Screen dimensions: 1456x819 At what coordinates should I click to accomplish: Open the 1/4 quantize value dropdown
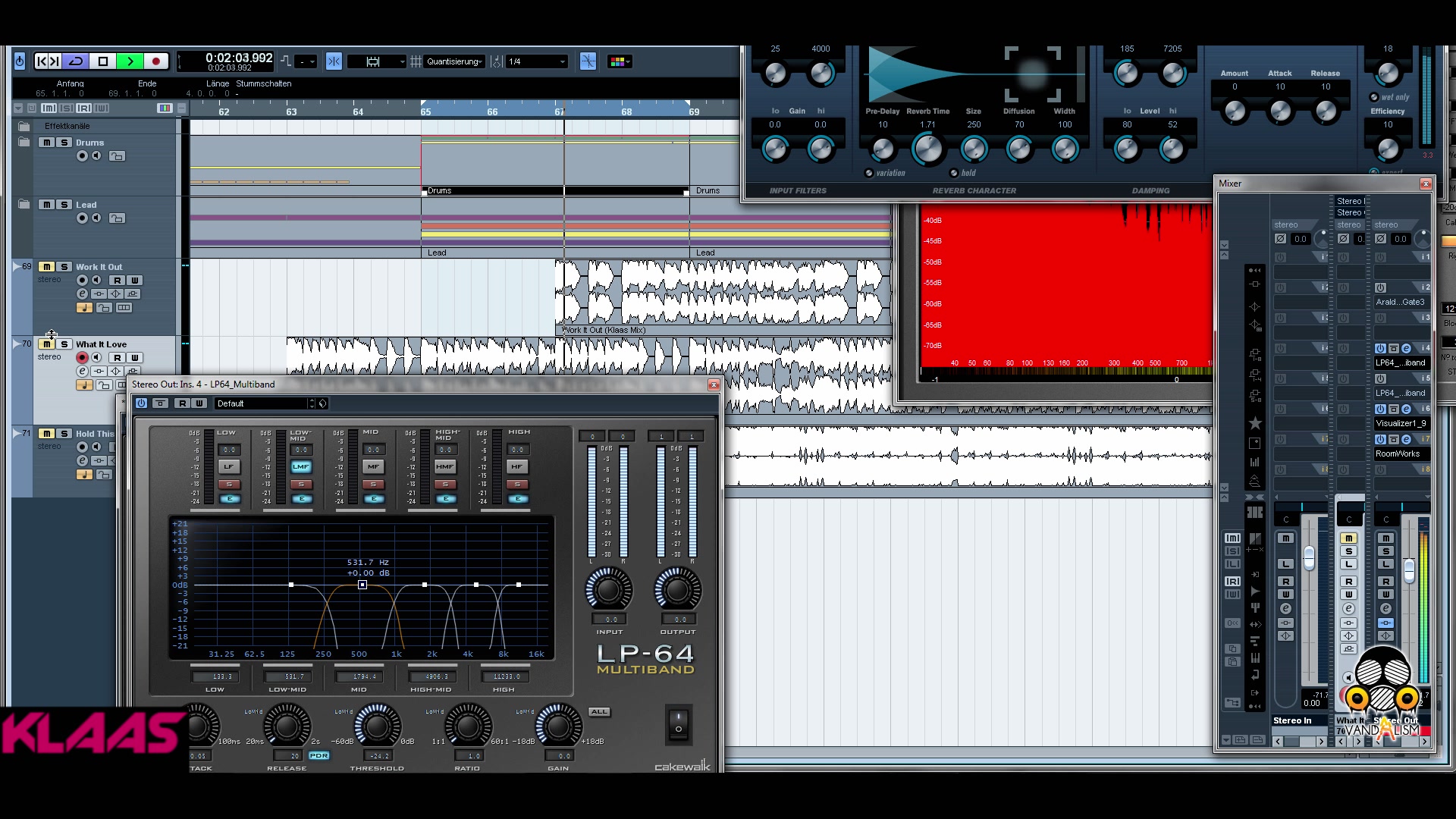(x=537, y=61)
